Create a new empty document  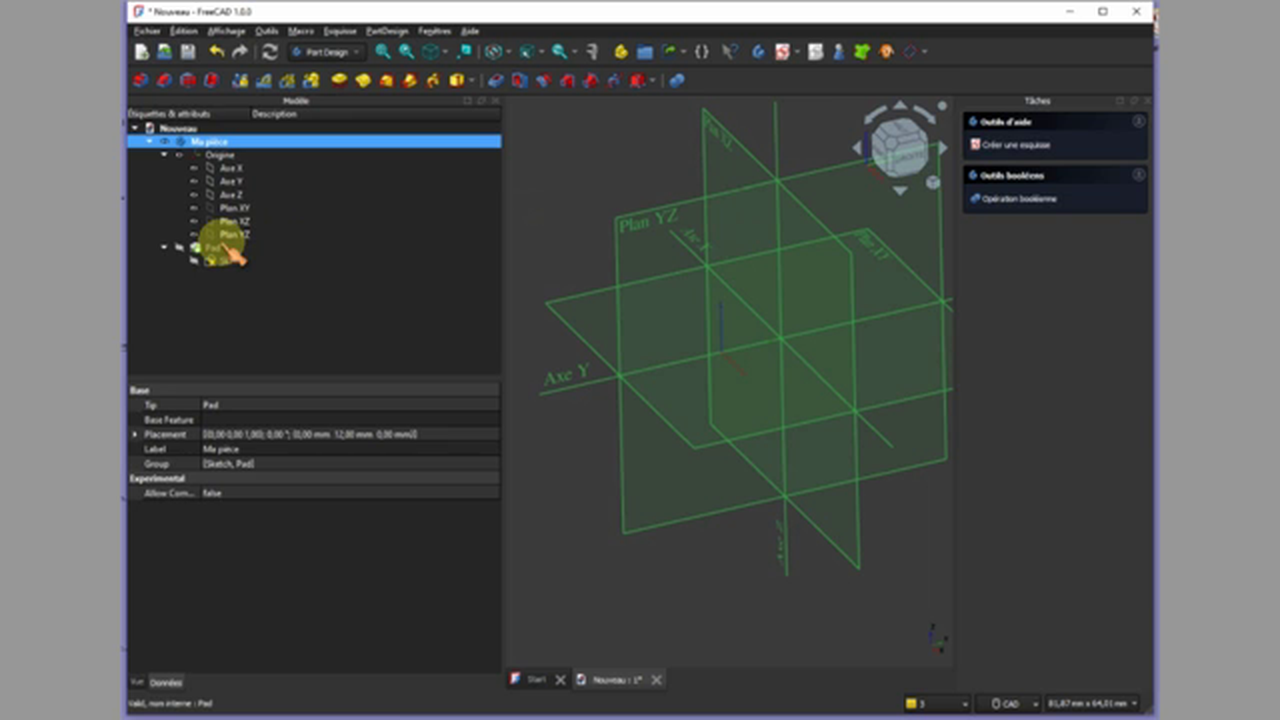[x=140, y=52]
